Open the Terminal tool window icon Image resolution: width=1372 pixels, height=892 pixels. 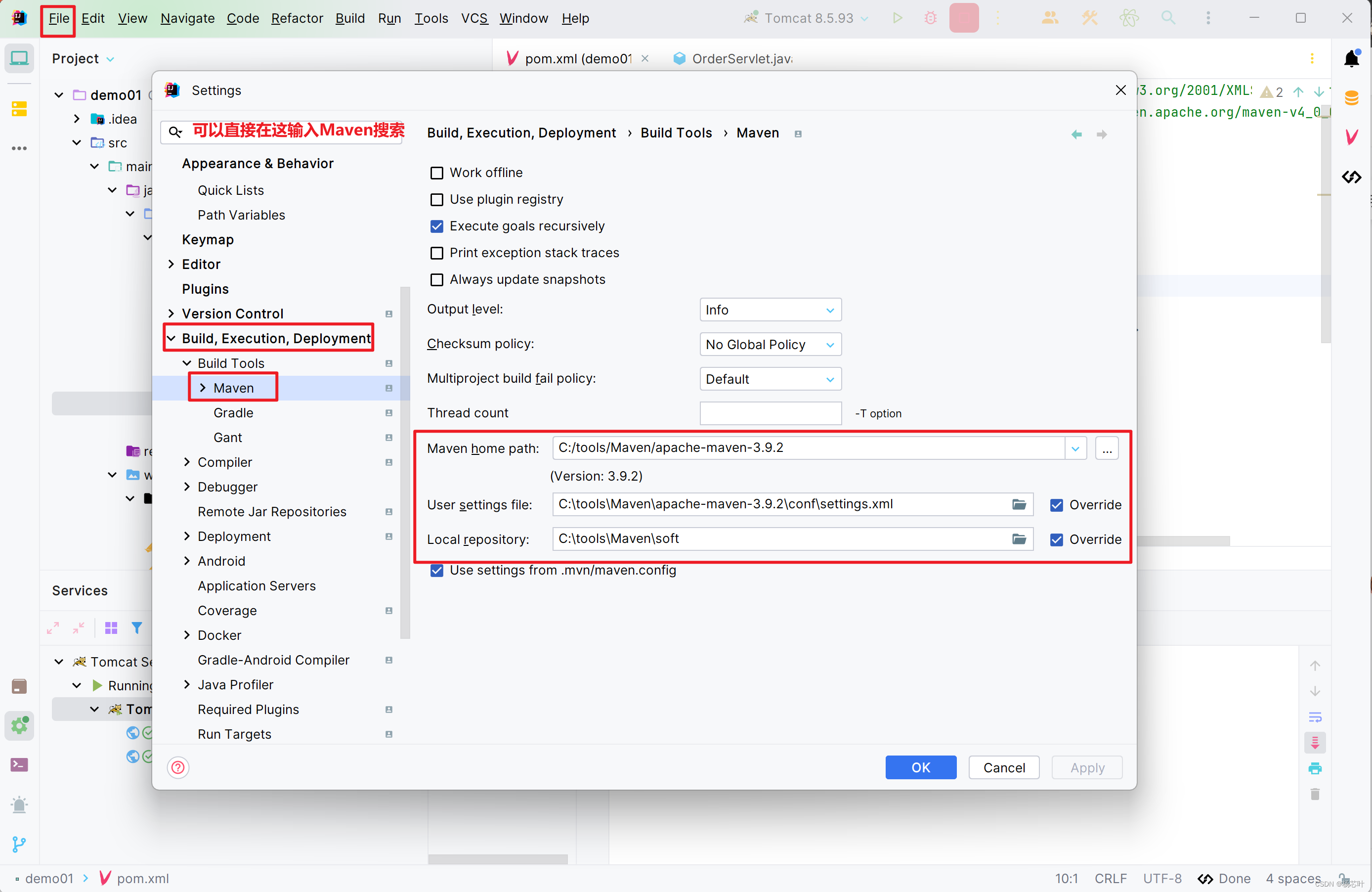click(x=19, y=764)
